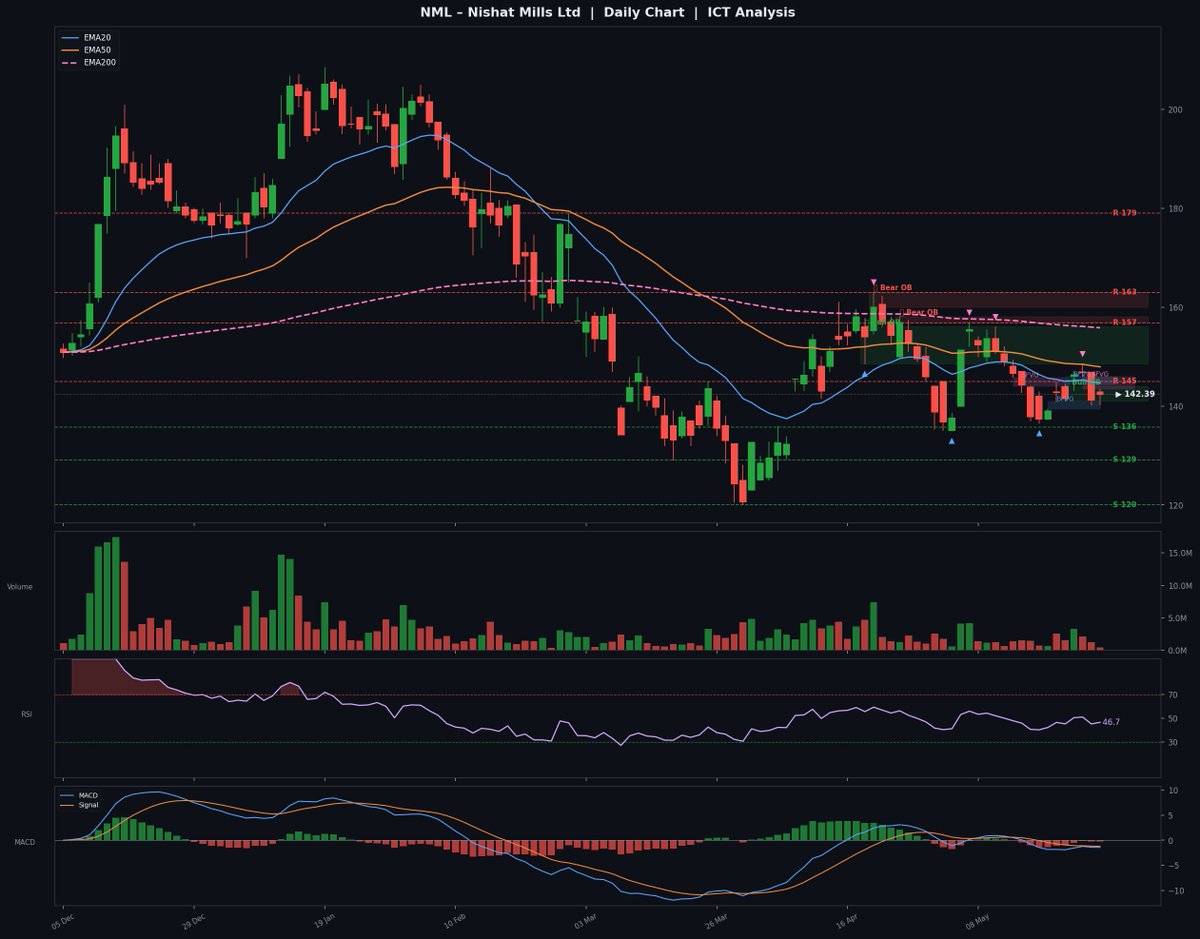The width and height of the screenshot is (1200, 939).
Task: Click the 120 tick on the price axis
Action: [x=1176, y=506]
